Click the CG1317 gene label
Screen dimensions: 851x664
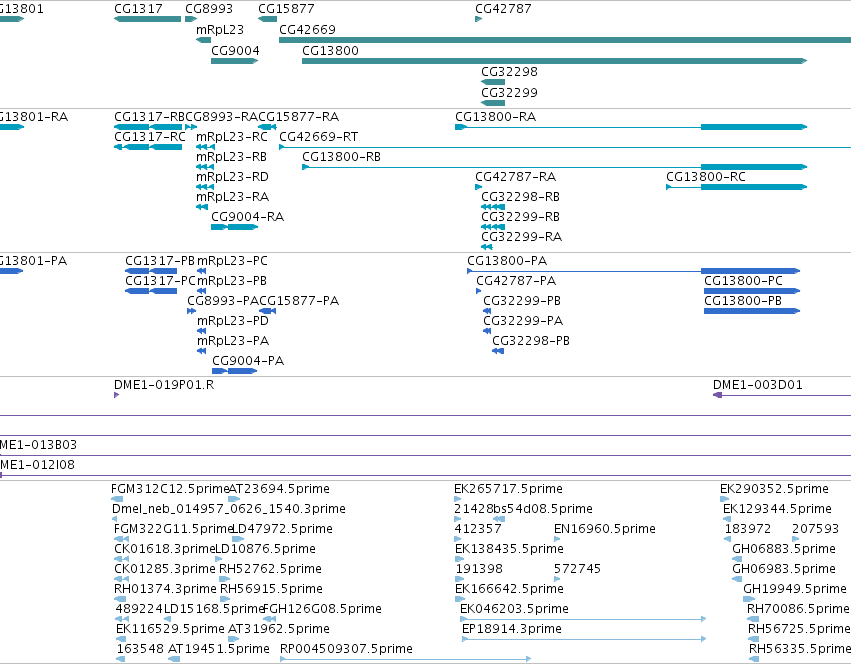[138, 9]
